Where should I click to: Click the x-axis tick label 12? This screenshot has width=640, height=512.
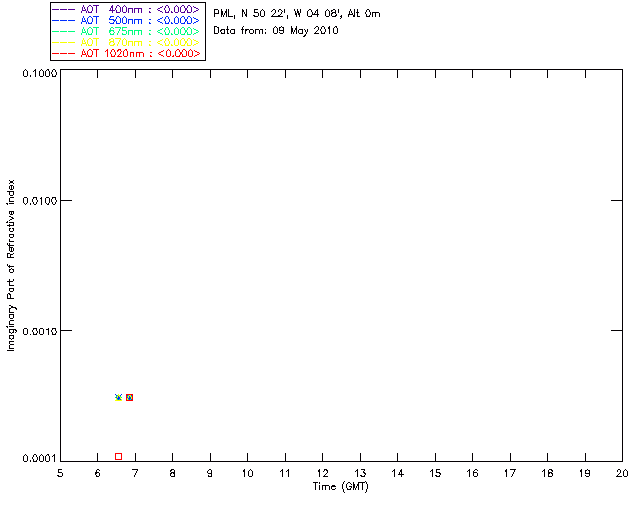(x=322, y=473)
